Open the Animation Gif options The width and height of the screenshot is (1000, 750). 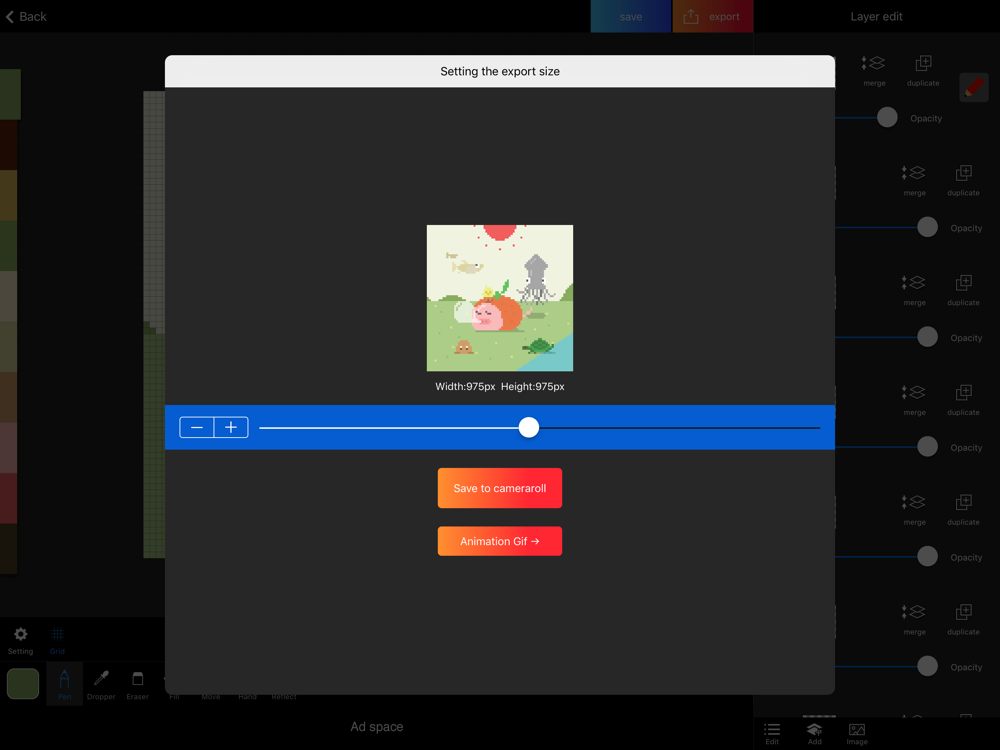coord(500,541)
